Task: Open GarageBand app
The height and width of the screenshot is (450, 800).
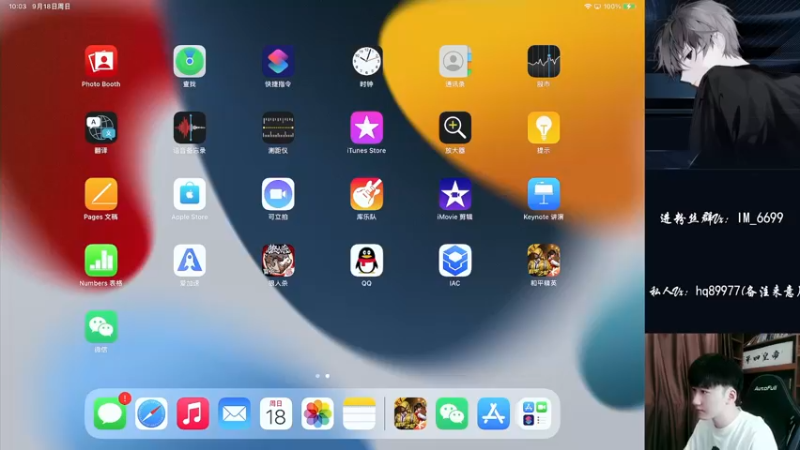Action: (x=366, y=194)
